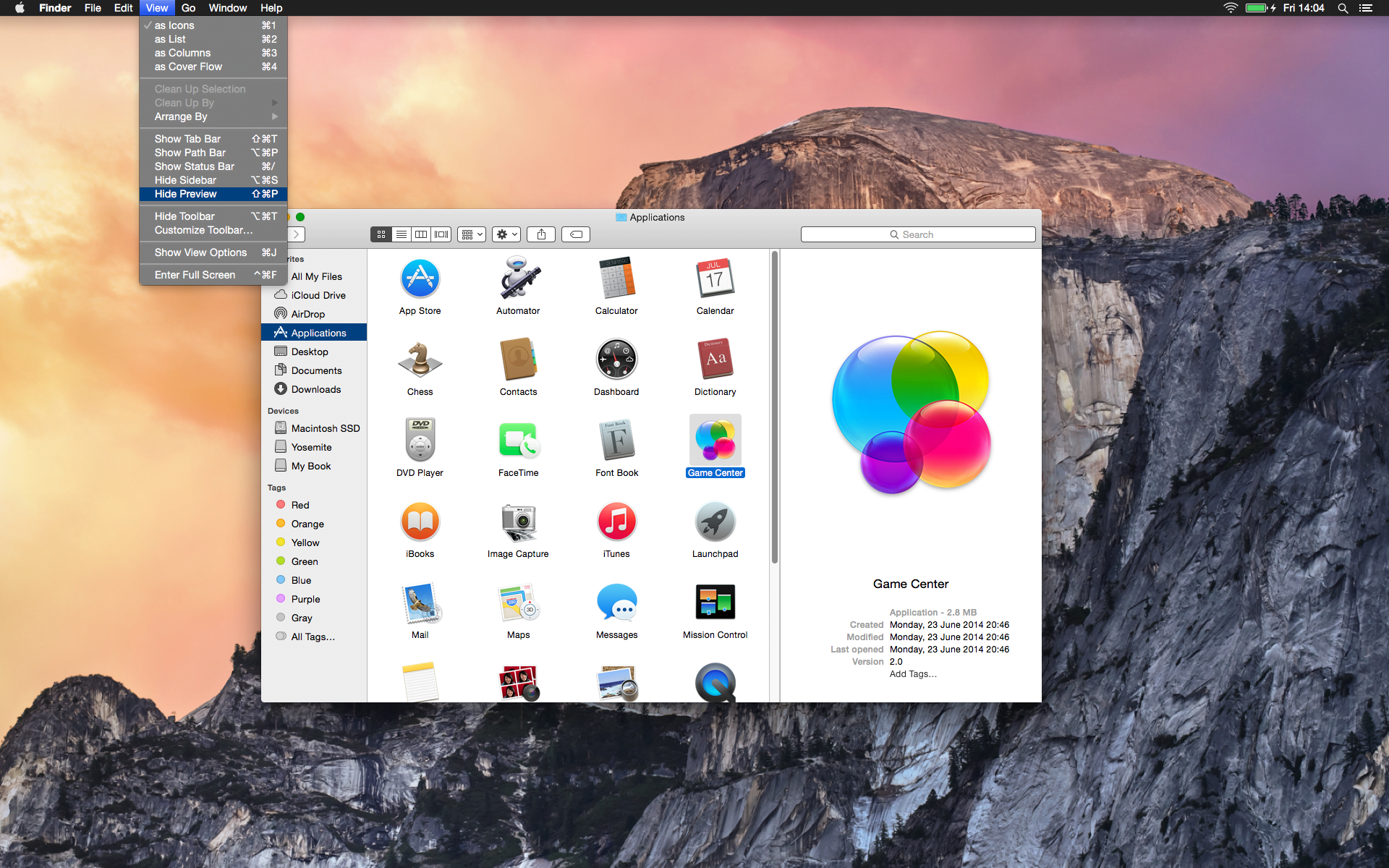Viewport: 1389px width, 868px height.
Task: Open the Spotlight search magnifier icon
Action: [x=1343, y=8]
